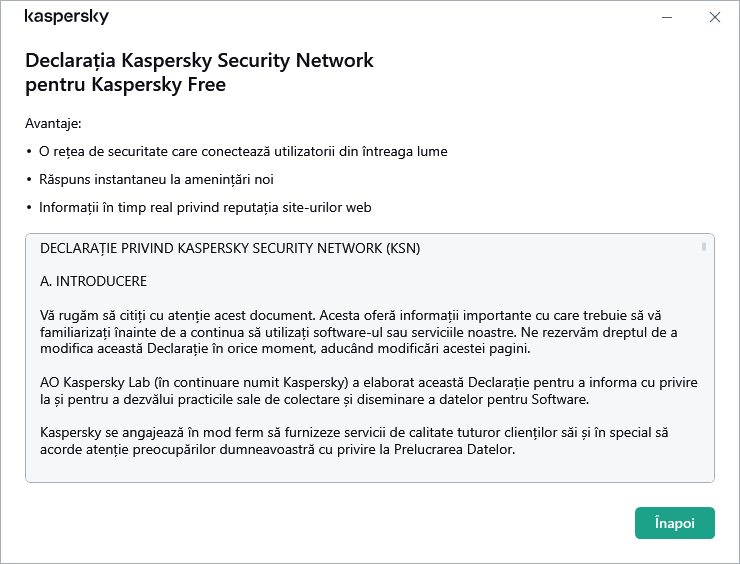Click the 'DECLARAȚIE PRIVIND KASPERSKY SECURITY NETWORK (KSN)' heading
This screenshot has width=740, height=564.
point(230,247)
